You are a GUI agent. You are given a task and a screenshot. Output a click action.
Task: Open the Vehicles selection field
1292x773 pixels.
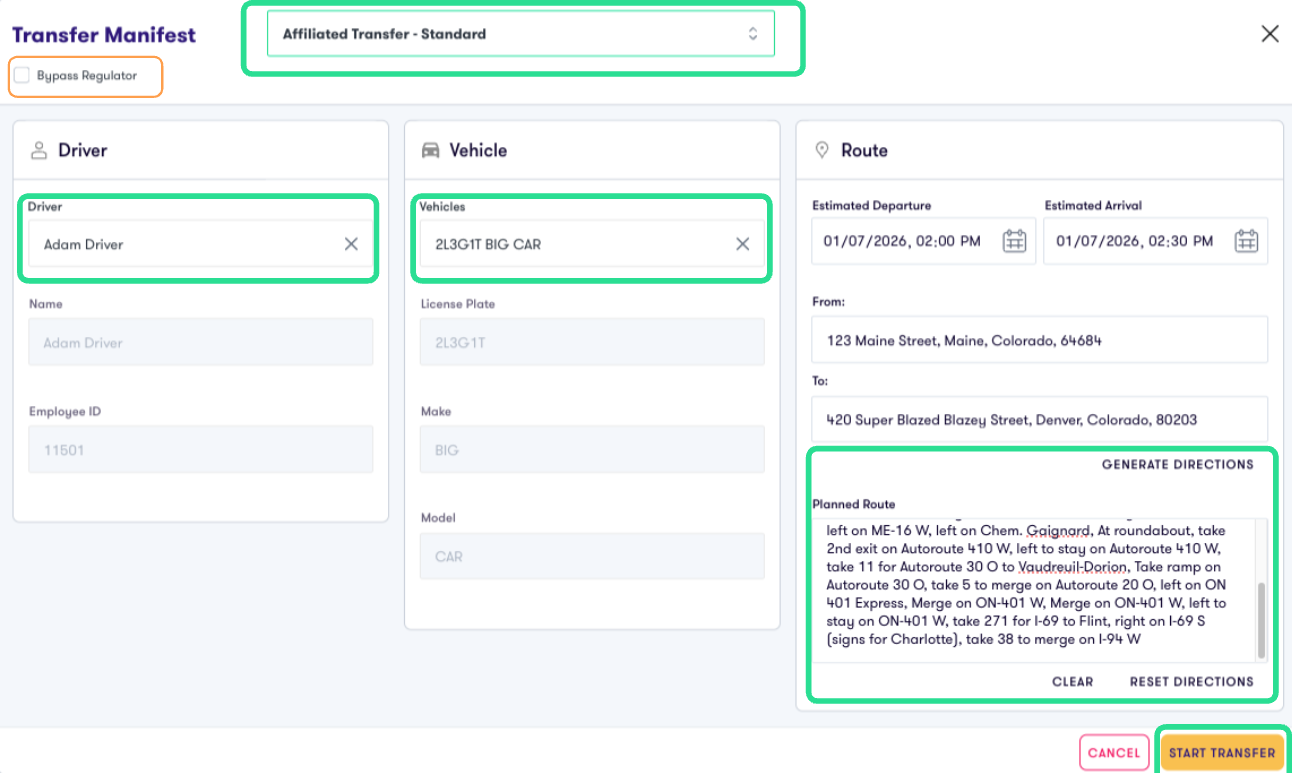(x=592, y=244)
